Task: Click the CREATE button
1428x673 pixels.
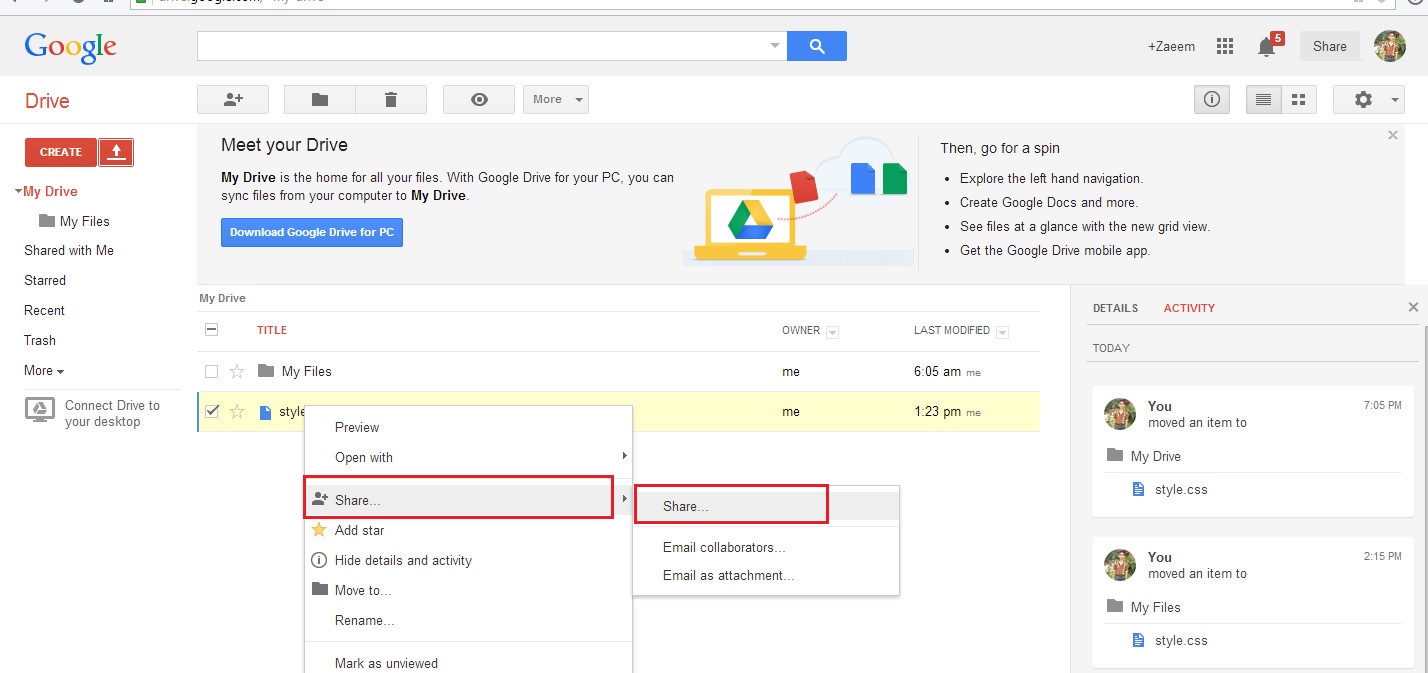Action: pyautogui.click(x=61, y=152)
